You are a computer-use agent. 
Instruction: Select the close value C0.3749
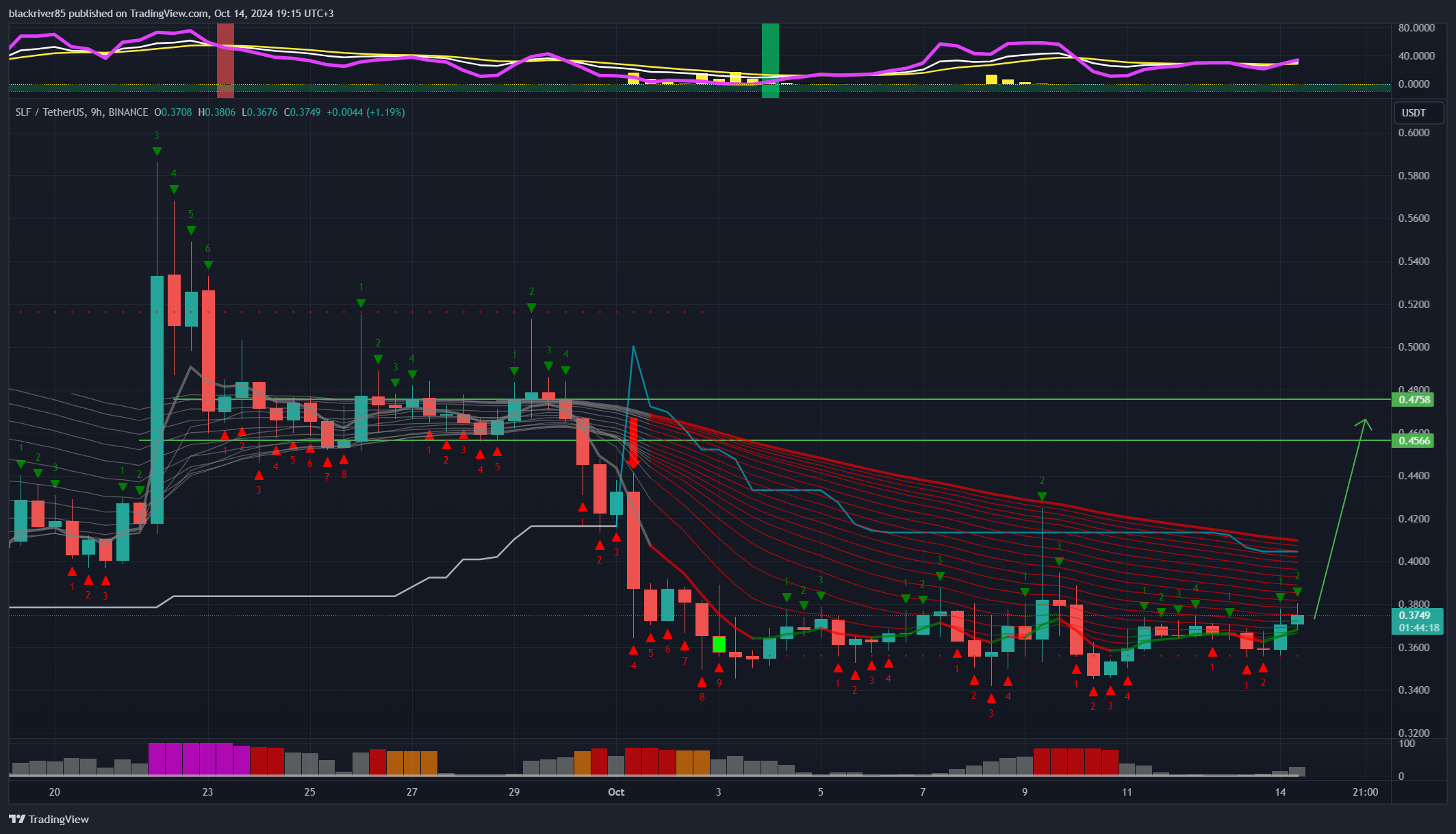301,112
